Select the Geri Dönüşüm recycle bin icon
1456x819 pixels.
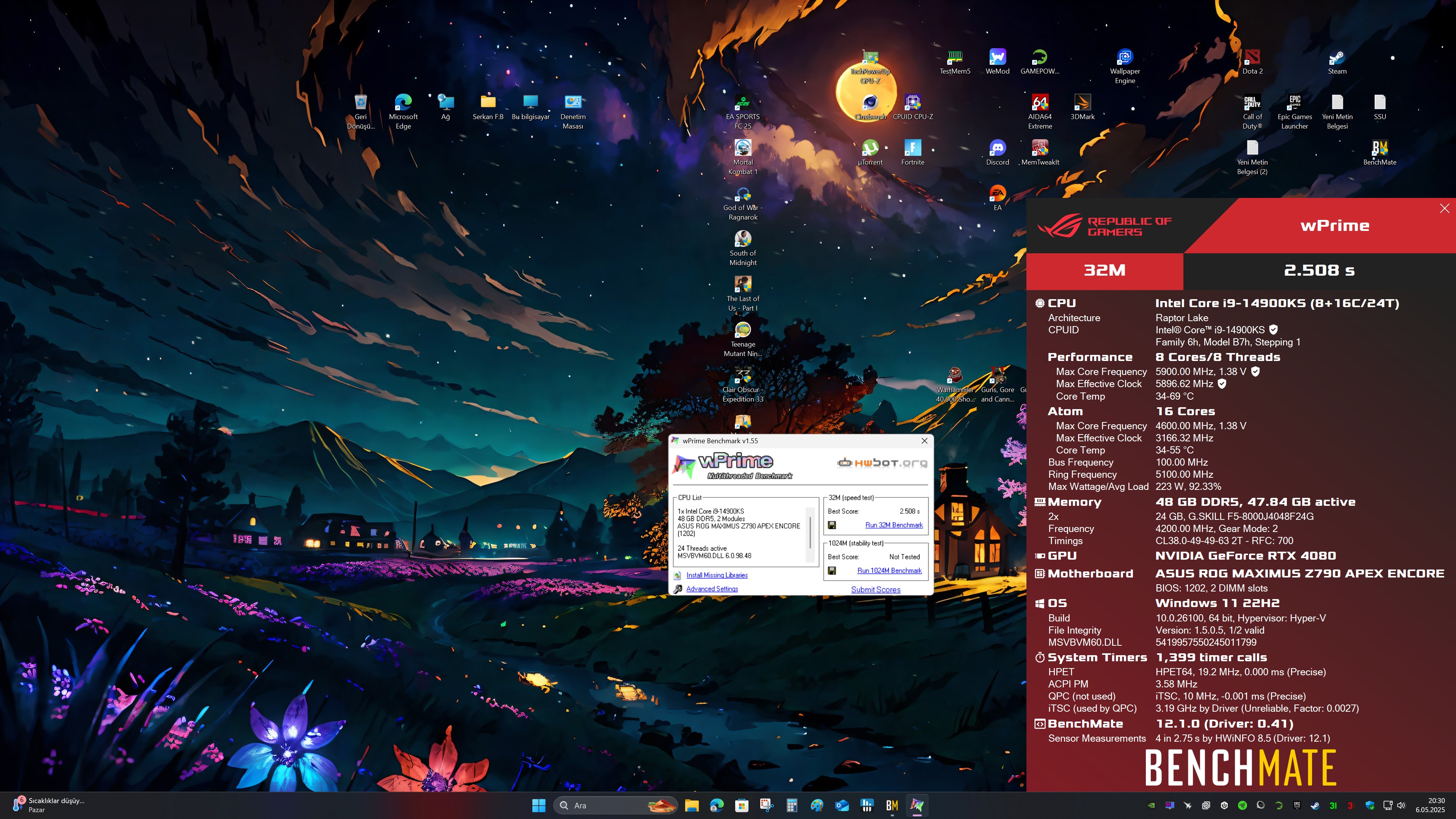pyautogui.click(x=361, y=112)
